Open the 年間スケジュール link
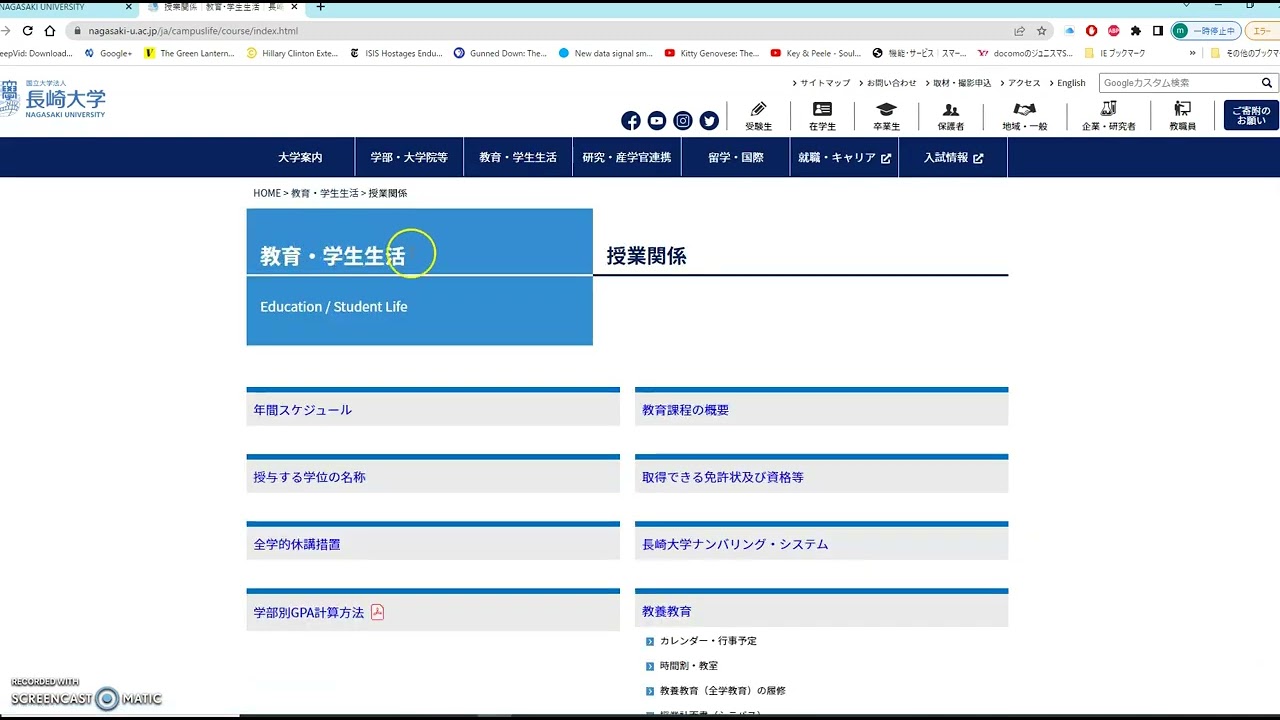Screen dimensions: 1280x720 pyautogui.click(x=303, y=410)
